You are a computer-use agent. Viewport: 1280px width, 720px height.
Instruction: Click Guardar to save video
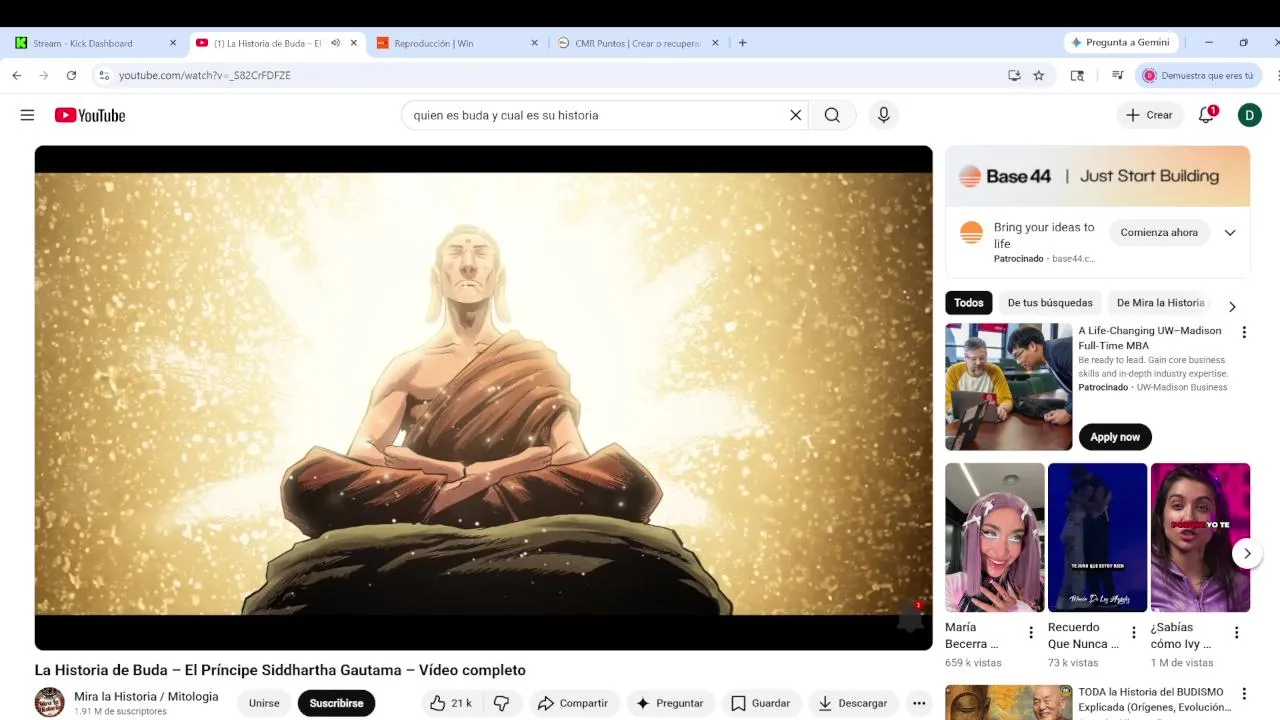761,703
